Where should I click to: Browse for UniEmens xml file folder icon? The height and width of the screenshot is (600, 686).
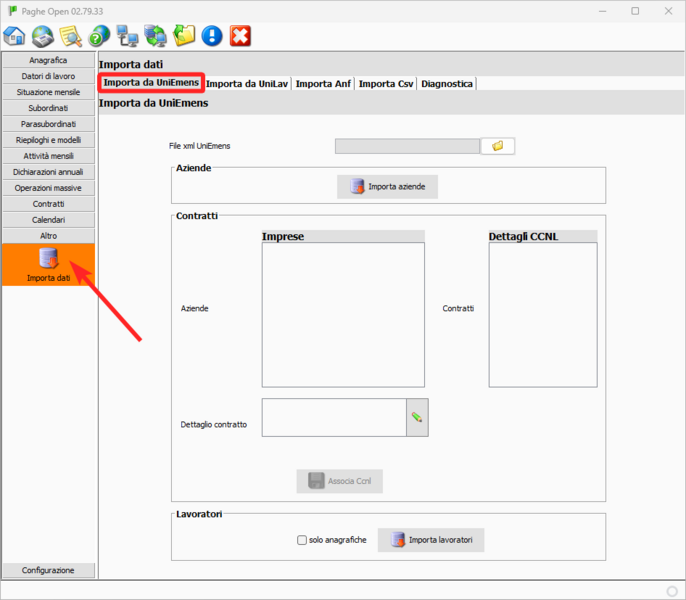point(497,146)
